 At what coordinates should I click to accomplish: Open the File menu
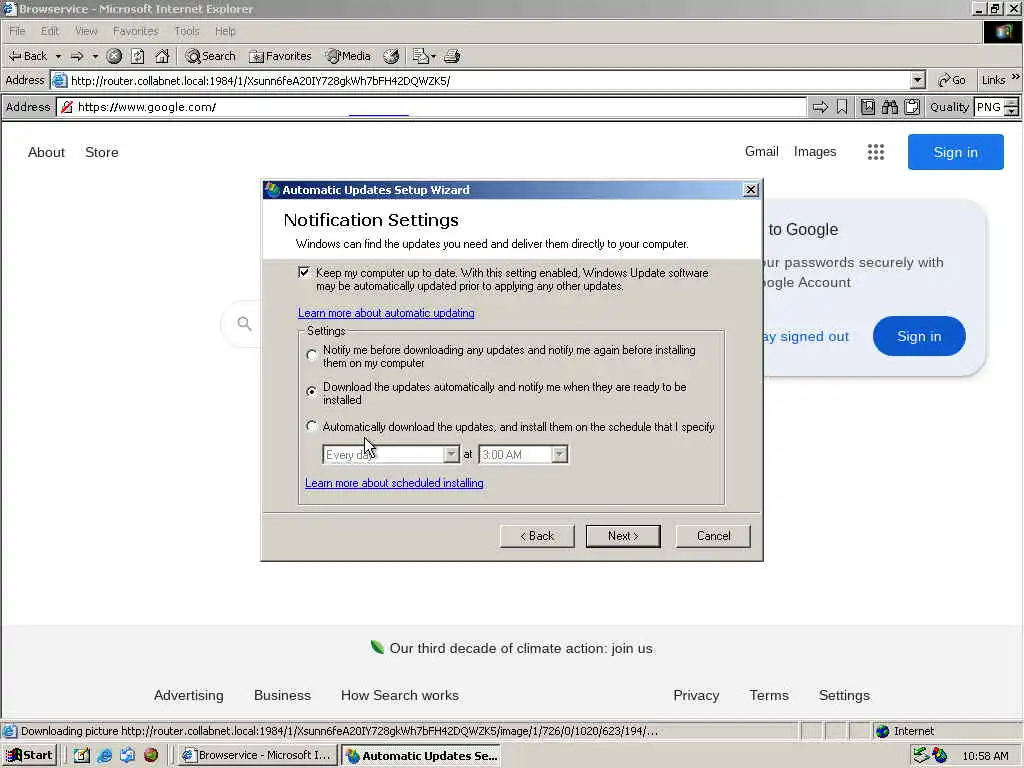tap(17, 31)
